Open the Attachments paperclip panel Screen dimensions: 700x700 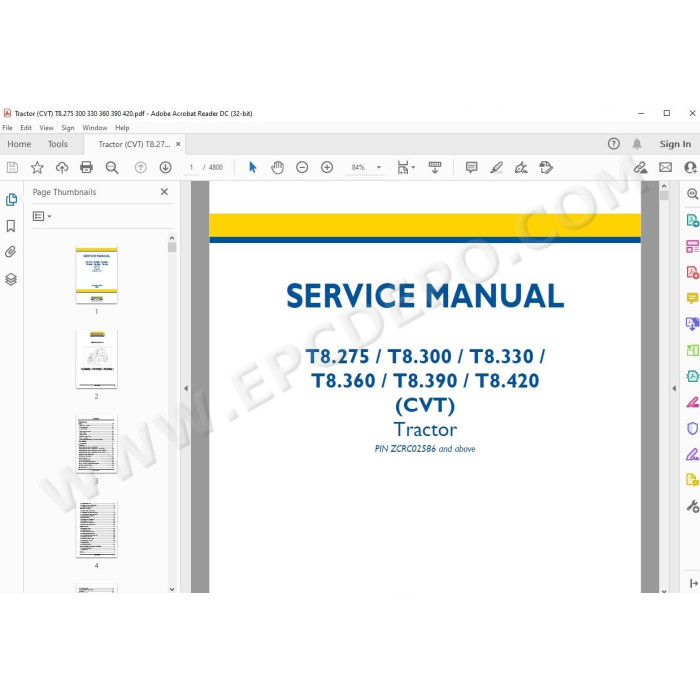point(11,252)
